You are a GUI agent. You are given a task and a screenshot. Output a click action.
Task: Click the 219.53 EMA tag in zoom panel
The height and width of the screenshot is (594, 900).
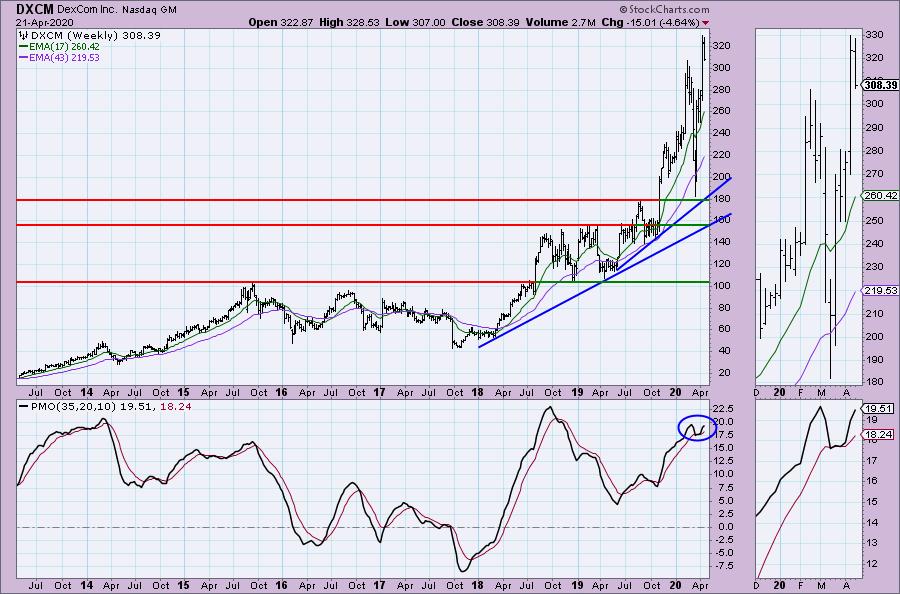click(881, 291)
